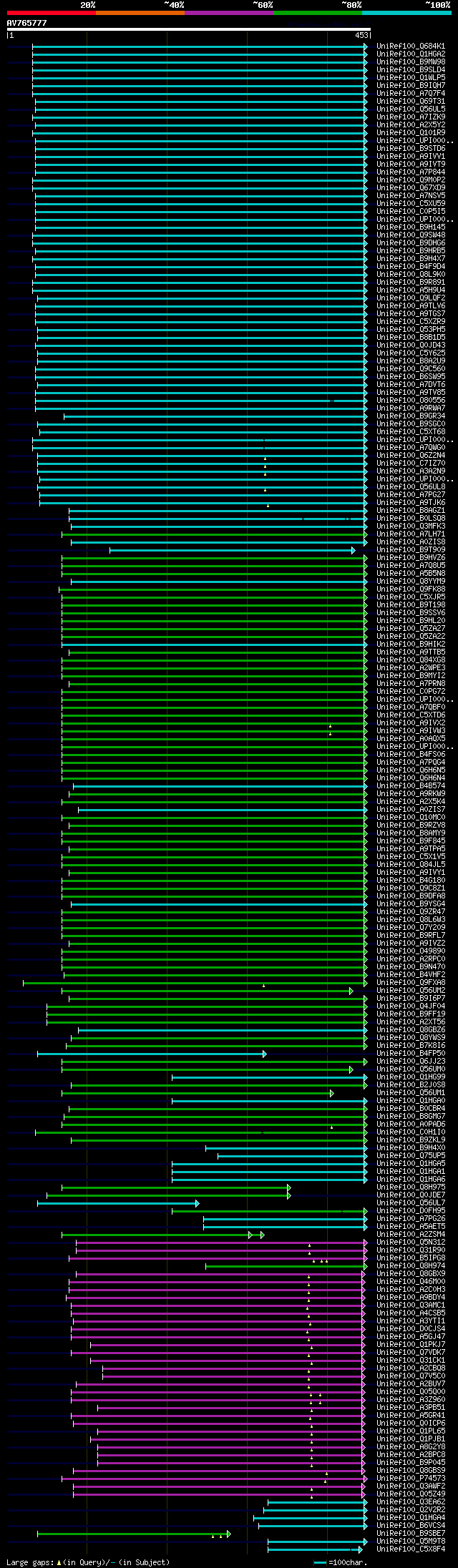Select the UniRef100_A2X5Y2 label
The width and height of the screenshot is (458, 1568).
[411, 124]
